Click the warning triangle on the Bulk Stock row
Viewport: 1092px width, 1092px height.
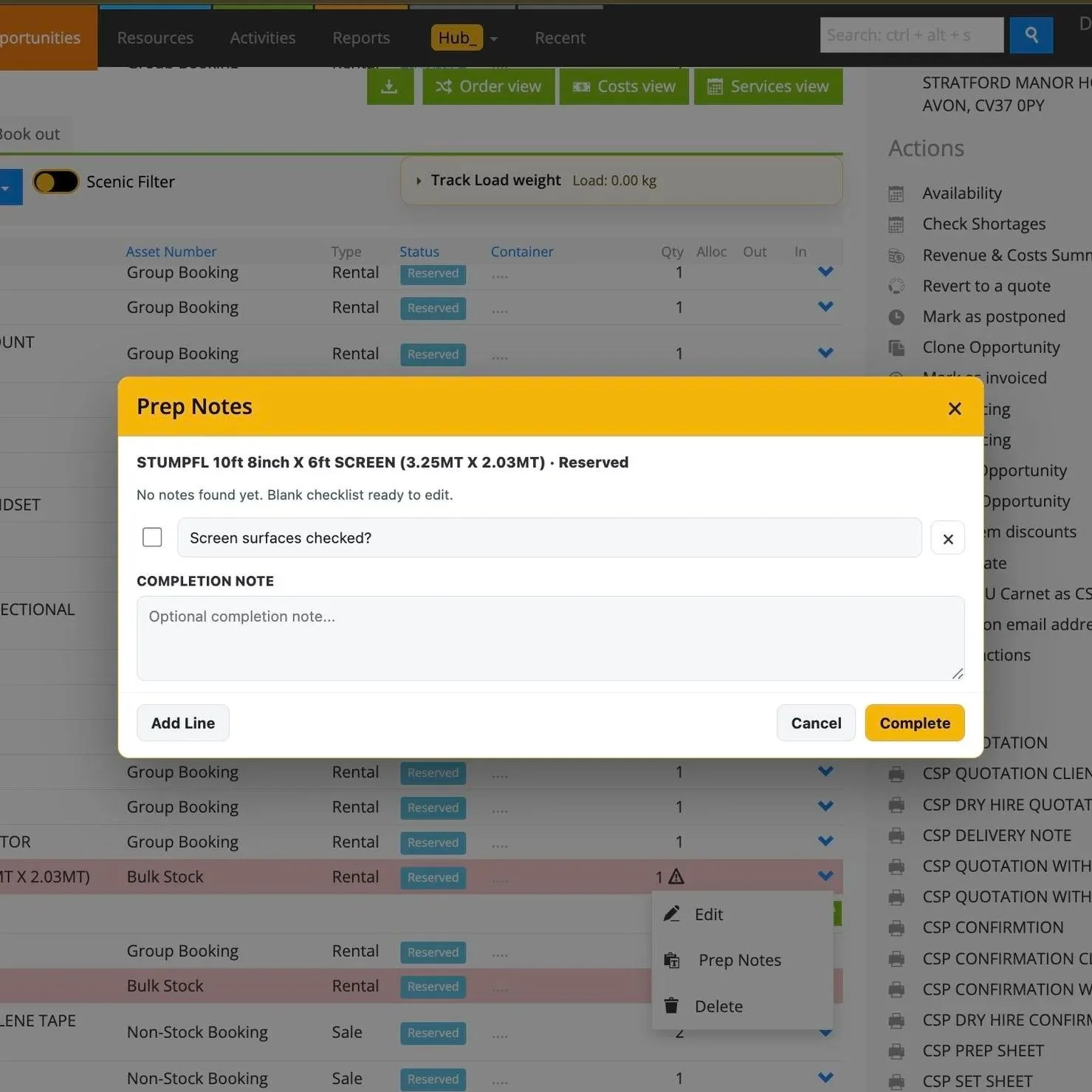click(676, 876)
